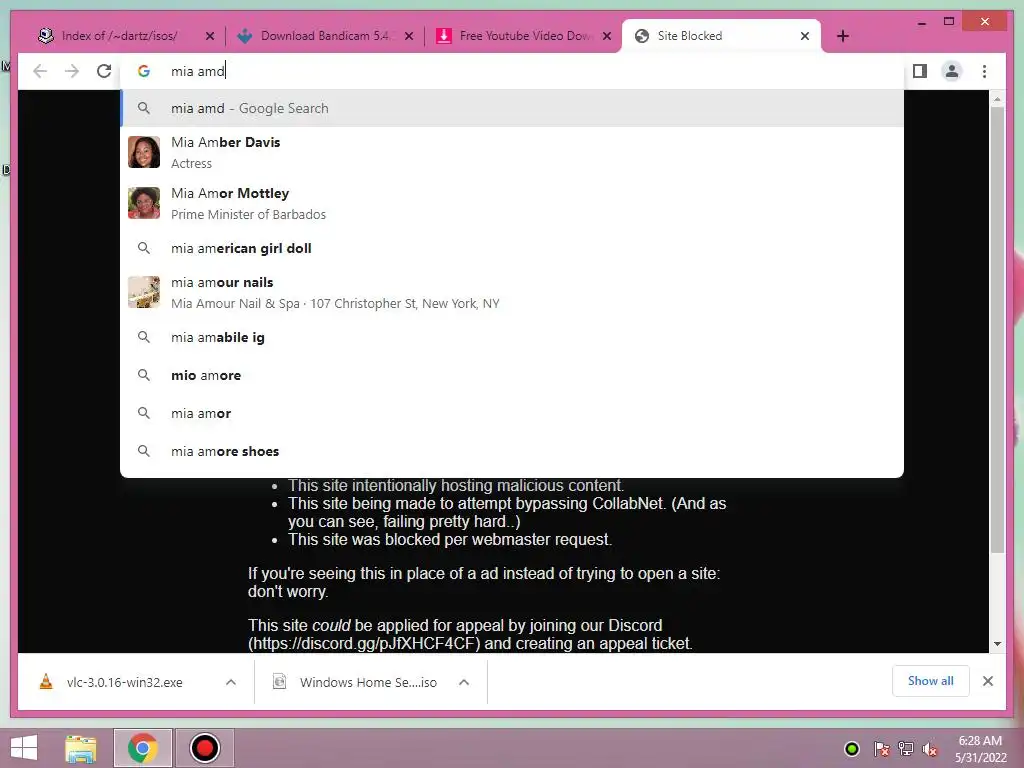Click the Discord appeal link text

(x=365, y=643)
